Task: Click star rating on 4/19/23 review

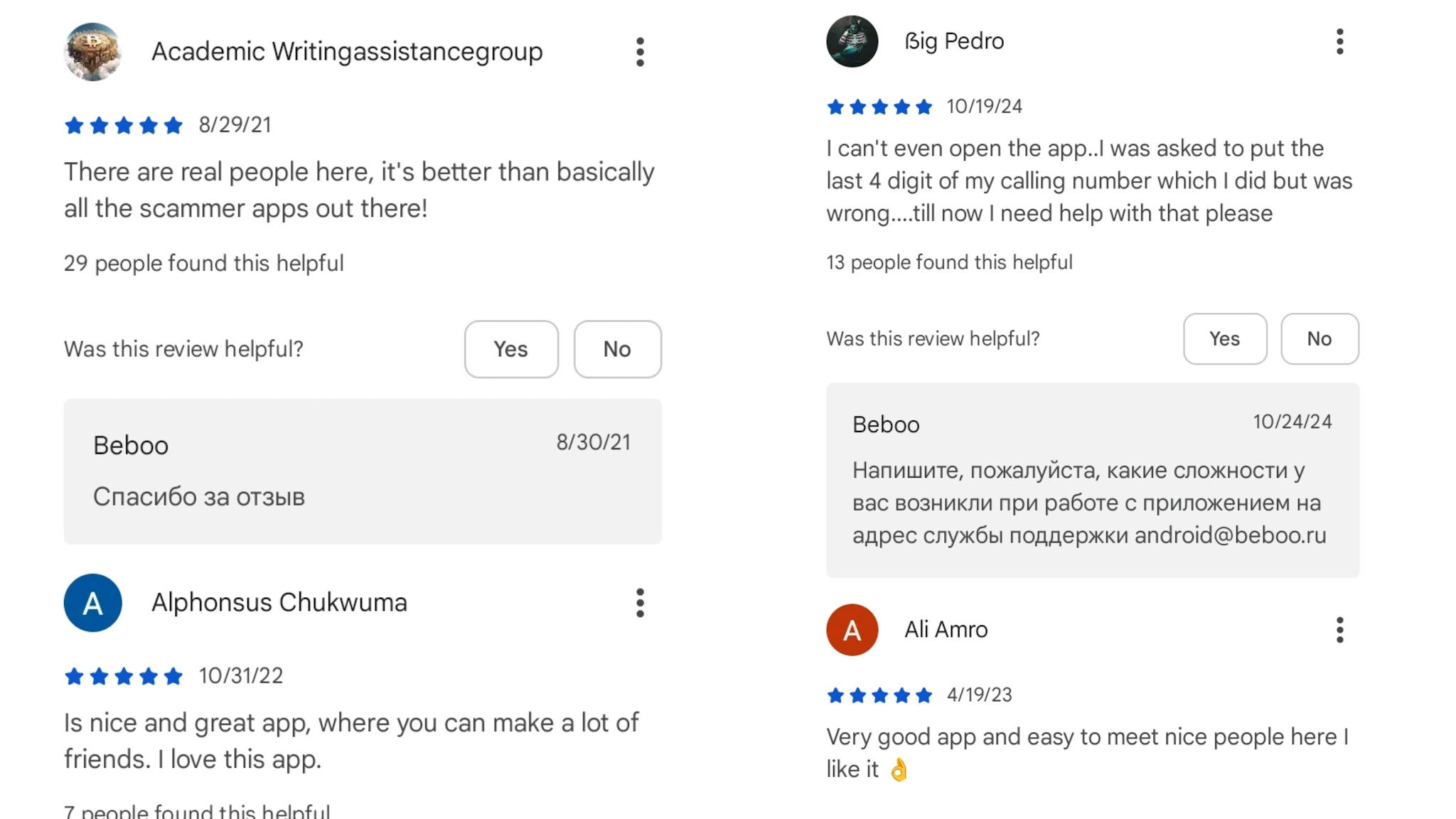Action: pyautogui.click(x=879, y=695)
